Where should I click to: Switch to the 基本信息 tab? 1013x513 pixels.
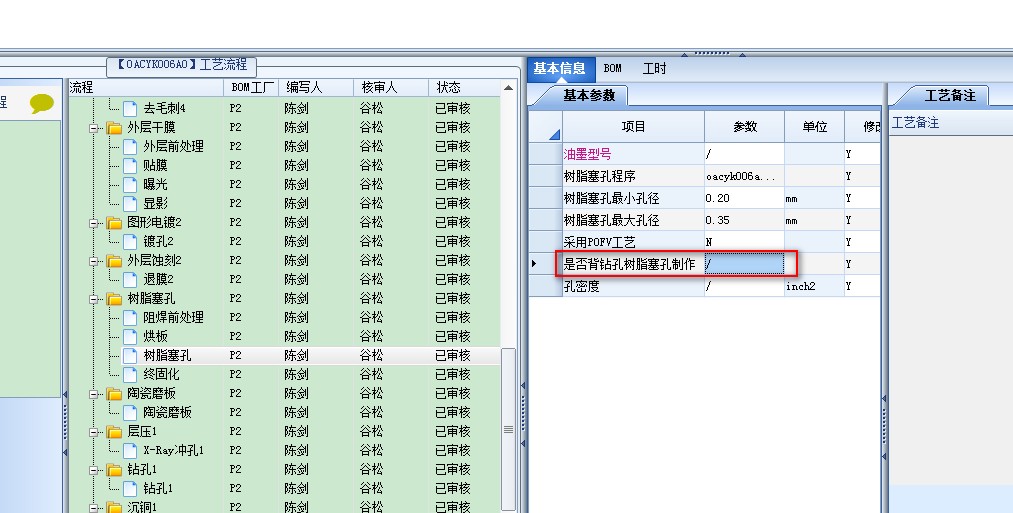coord(559,68)
